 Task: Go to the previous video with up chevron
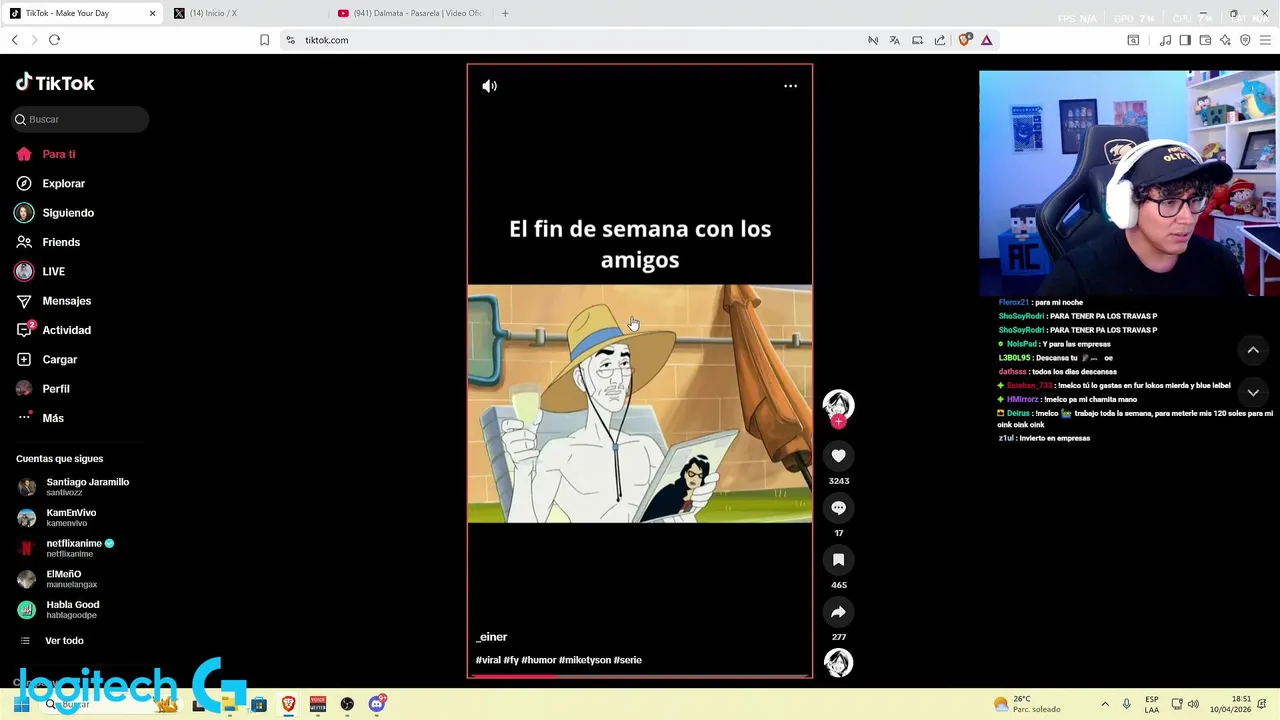click(x=1253, y=350)
